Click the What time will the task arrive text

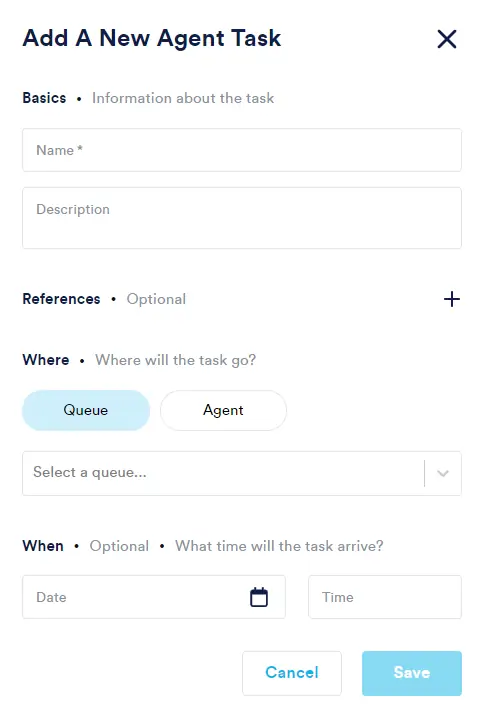(279, 546)
